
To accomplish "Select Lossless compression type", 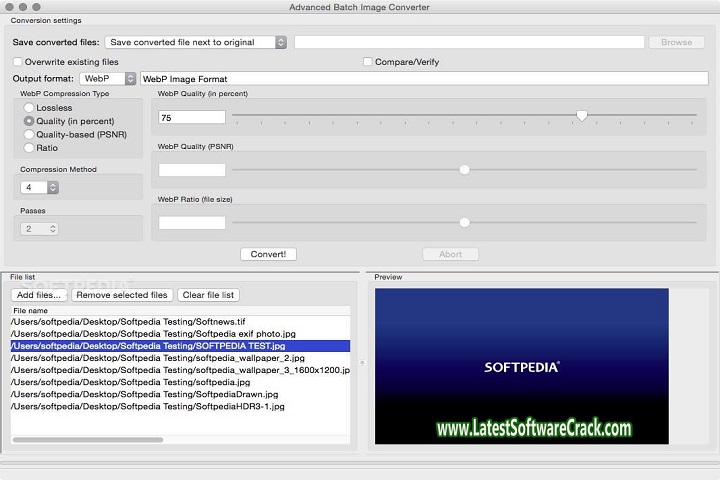I will tap(30, 107).
